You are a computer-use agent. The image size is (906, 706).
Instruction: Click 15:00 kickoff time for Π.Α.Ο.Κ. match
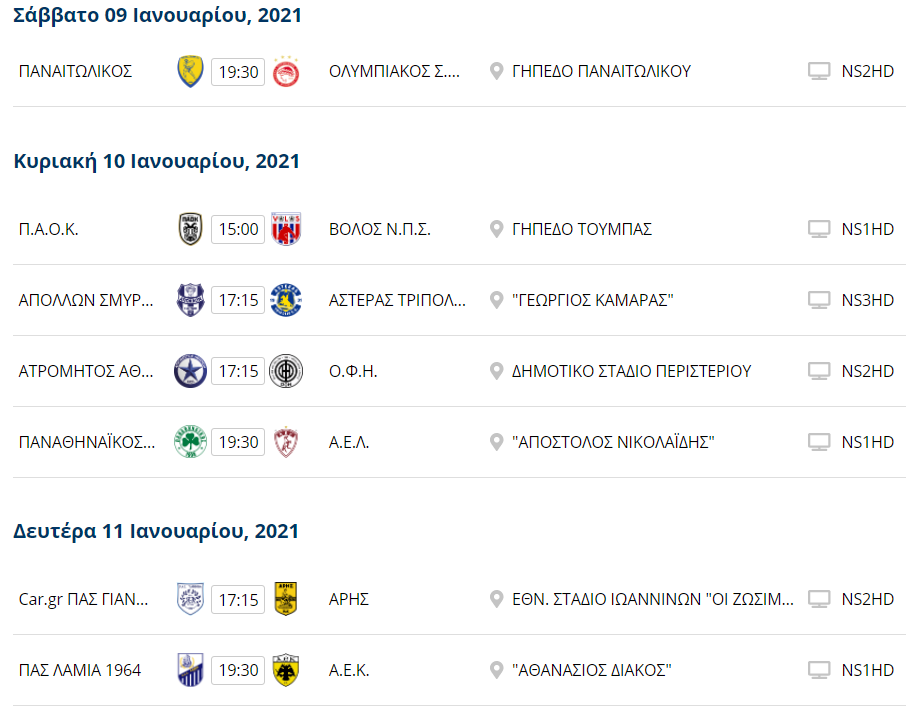coord(238,229)
